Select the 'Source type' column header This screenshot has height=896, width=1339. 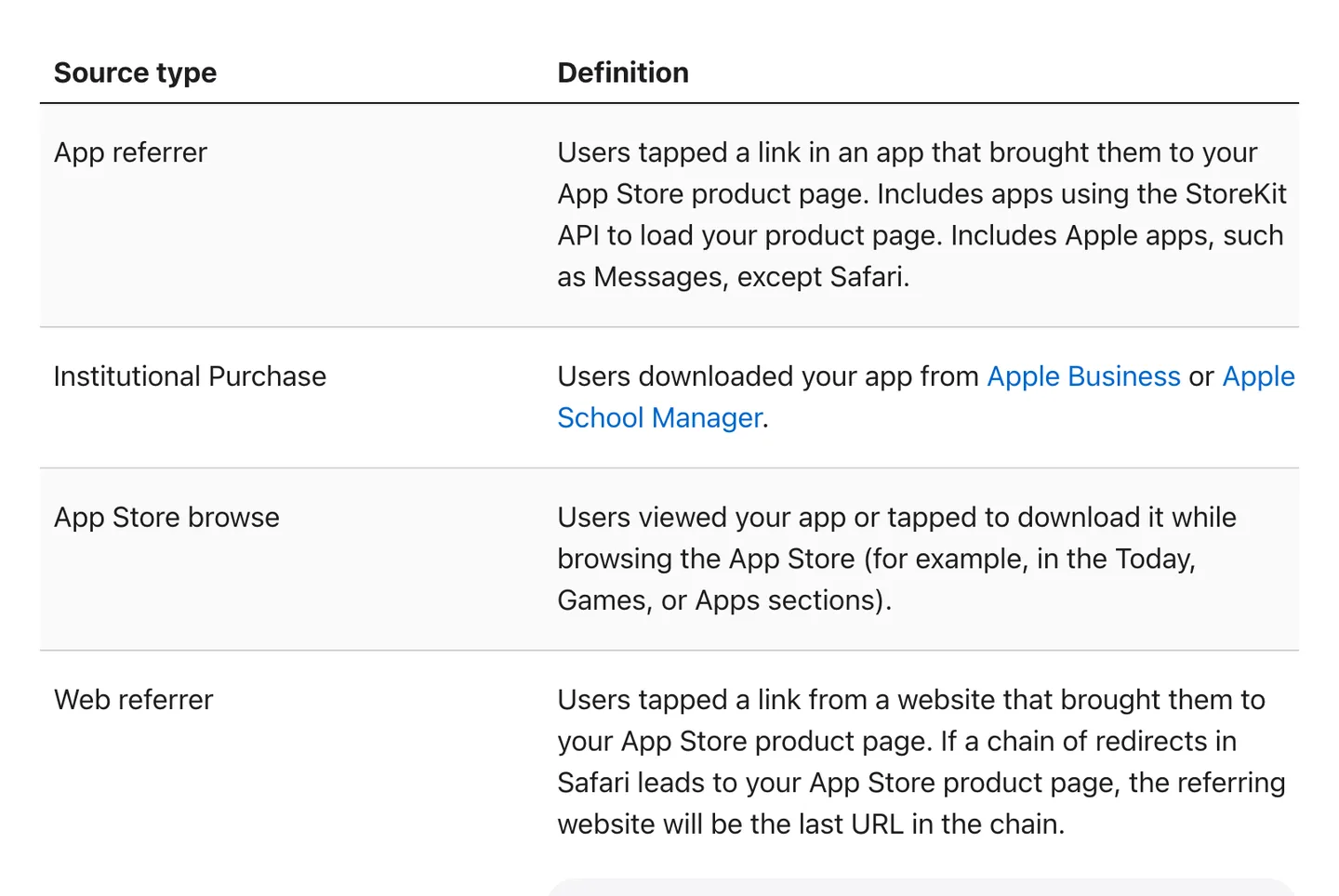click(x=135, y=72)
